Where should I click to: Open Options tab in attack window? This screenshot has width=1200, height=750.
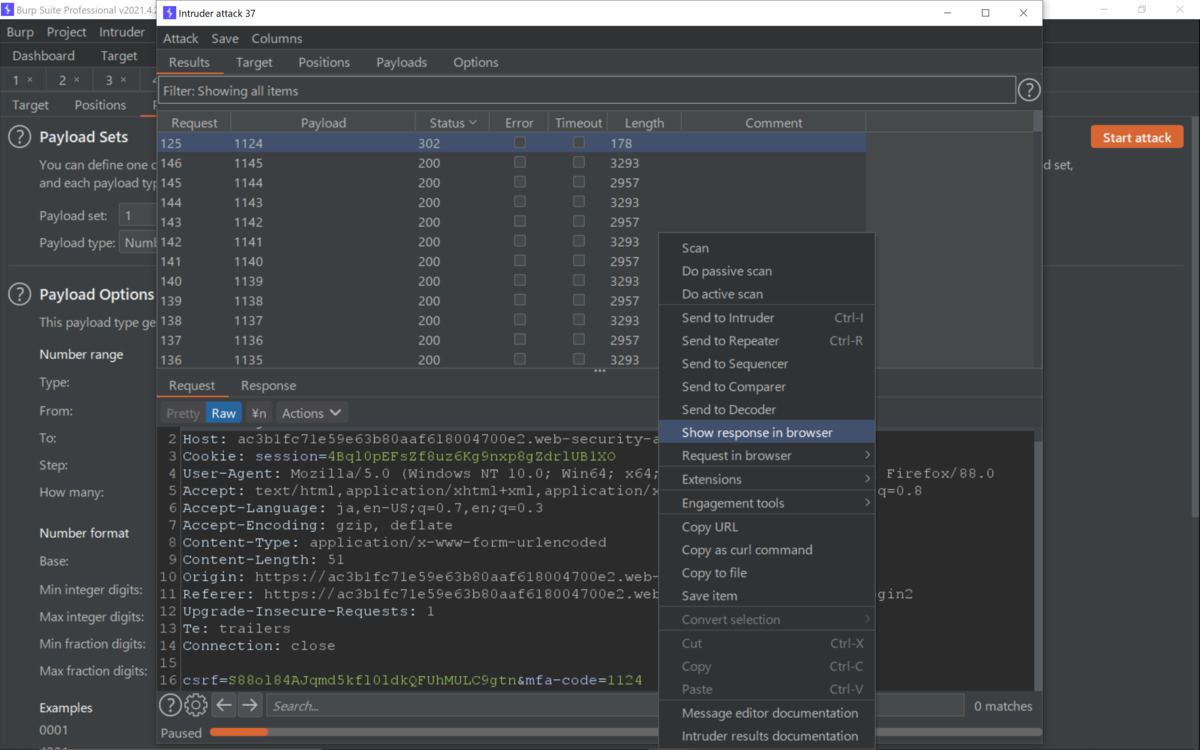[x=476, y=62]
